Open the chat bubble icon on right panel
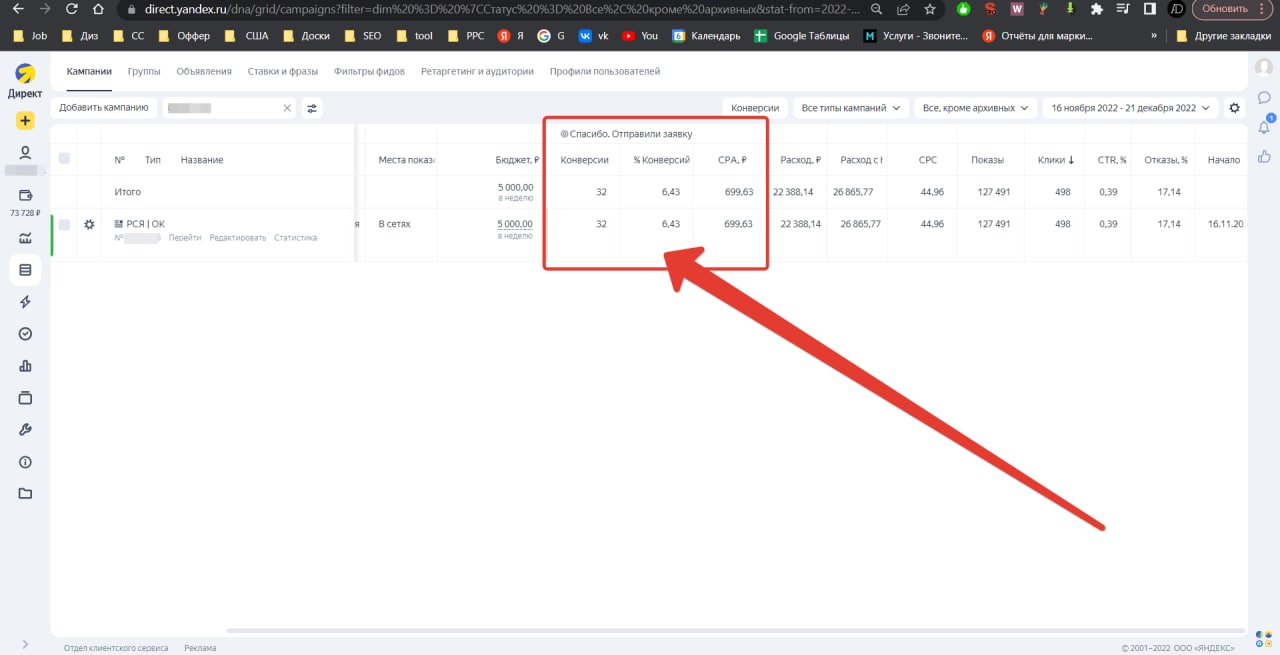This screenshot has height=655, width=1280. tap(1264, 97)
